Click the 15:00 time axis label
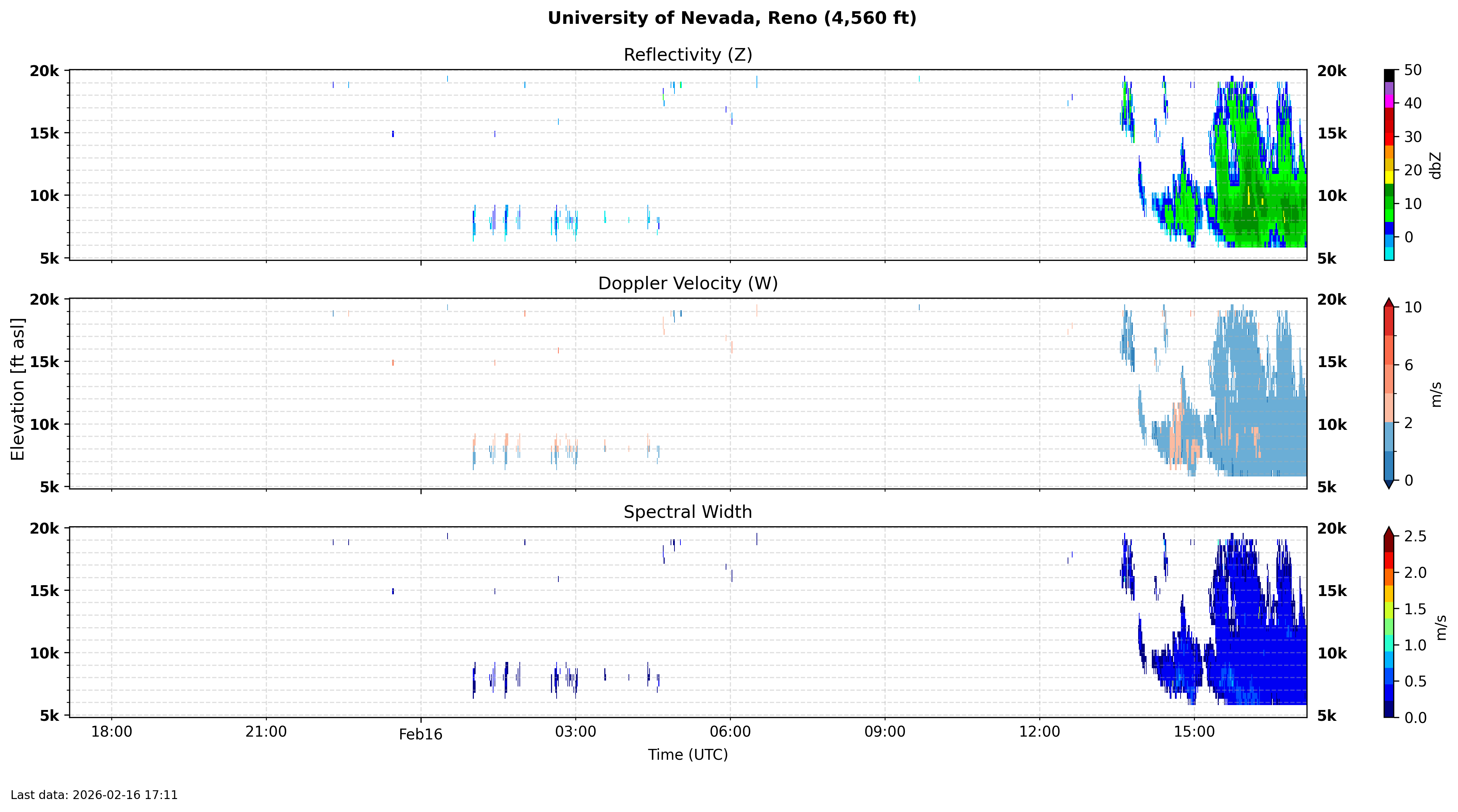Image resolution: width=1458 pixels, height=812 pixels. [1194, 732]
